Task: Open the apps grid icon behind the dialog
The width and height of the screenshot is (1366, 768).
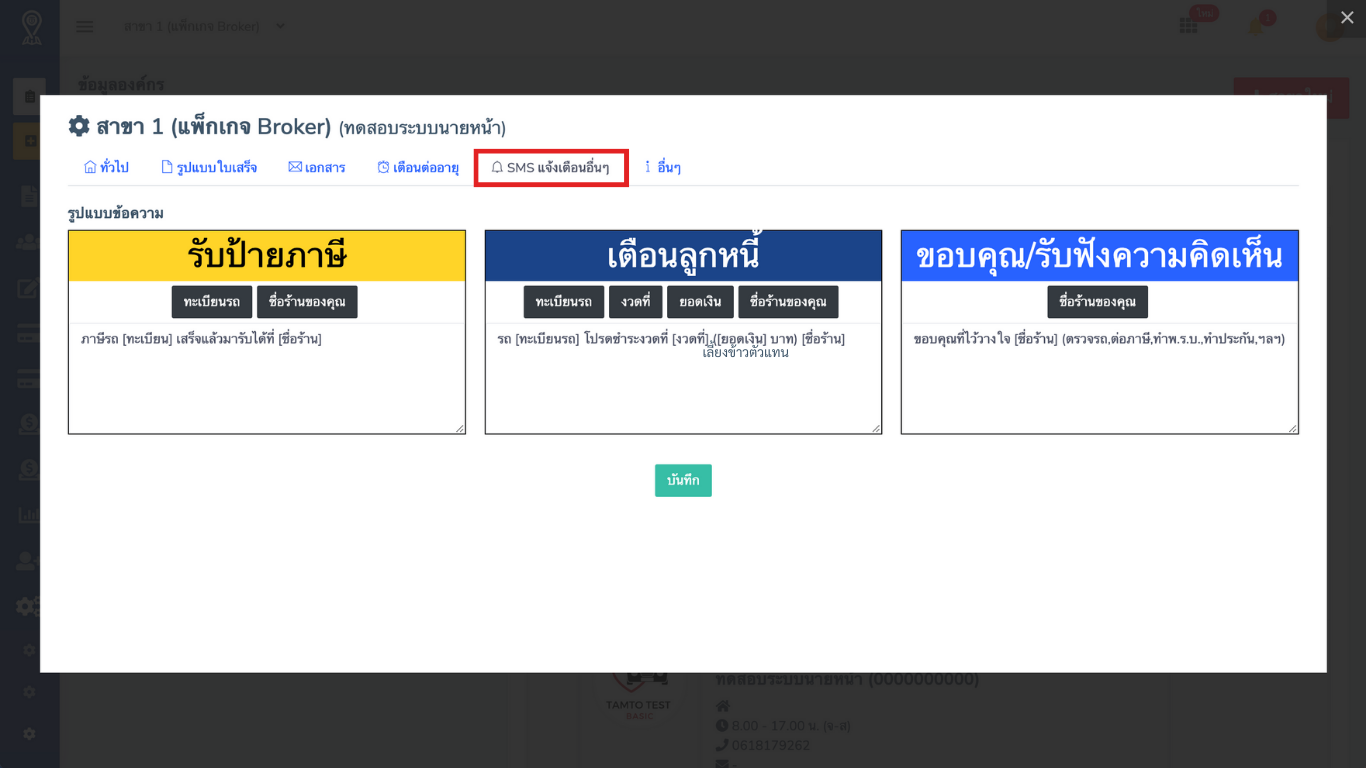Action: coord(1188,27)
